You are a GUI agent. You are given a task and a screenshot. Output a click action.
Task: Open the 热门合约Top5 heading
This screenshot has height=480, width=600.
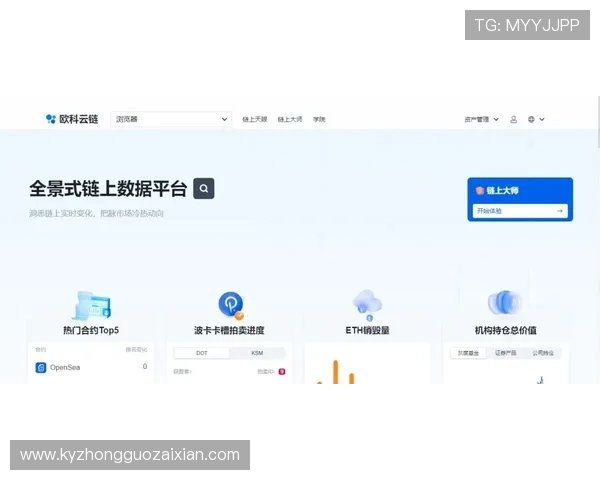tap(91, 330)
